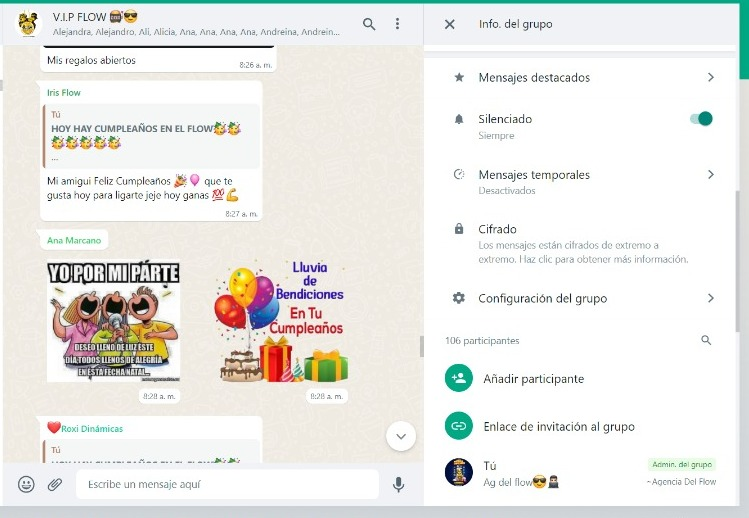This screenshot has height=518, width=749.
Task: Click the lock icon beside Cifrado
Action: click(459, 229)
